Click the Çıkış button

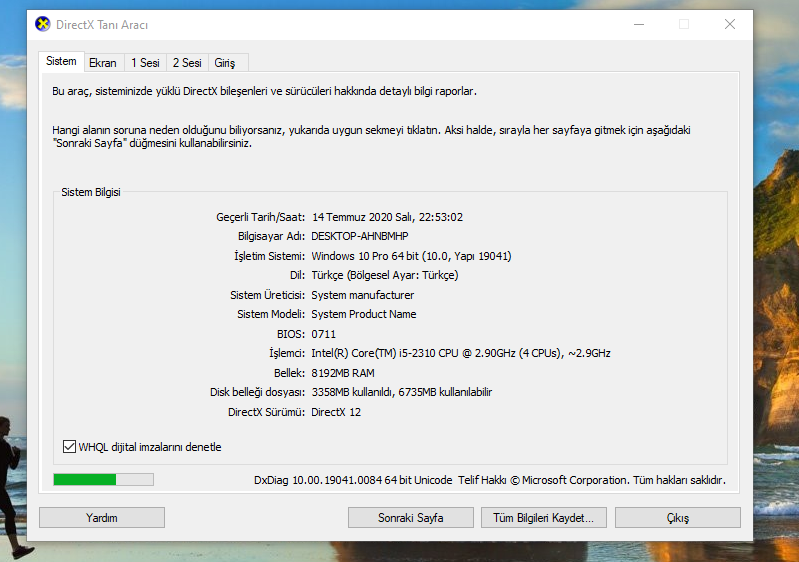coord(678,518)
